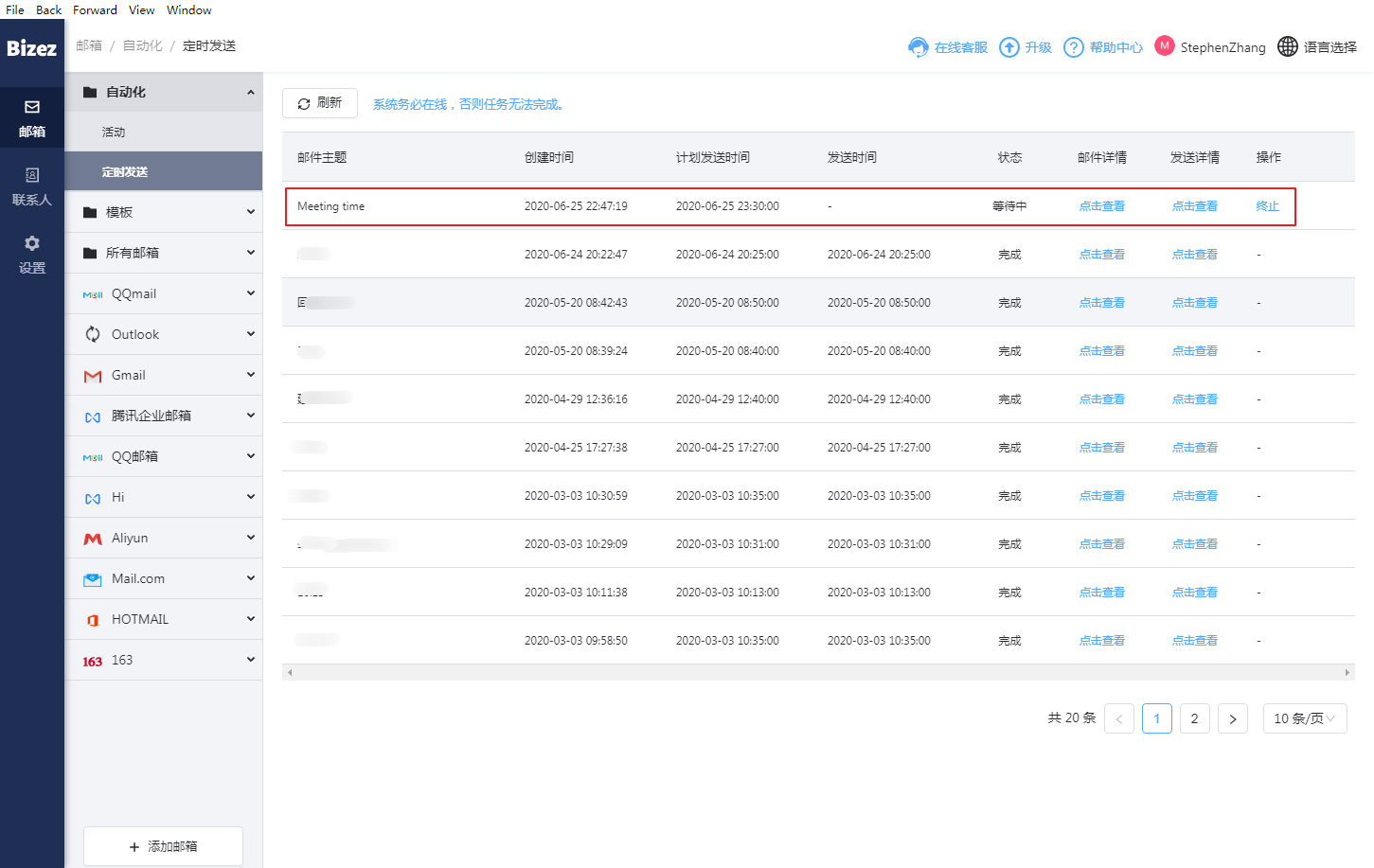
Task: View 发送详情 for the Meeting time row
Action: tap(1195, 206)
